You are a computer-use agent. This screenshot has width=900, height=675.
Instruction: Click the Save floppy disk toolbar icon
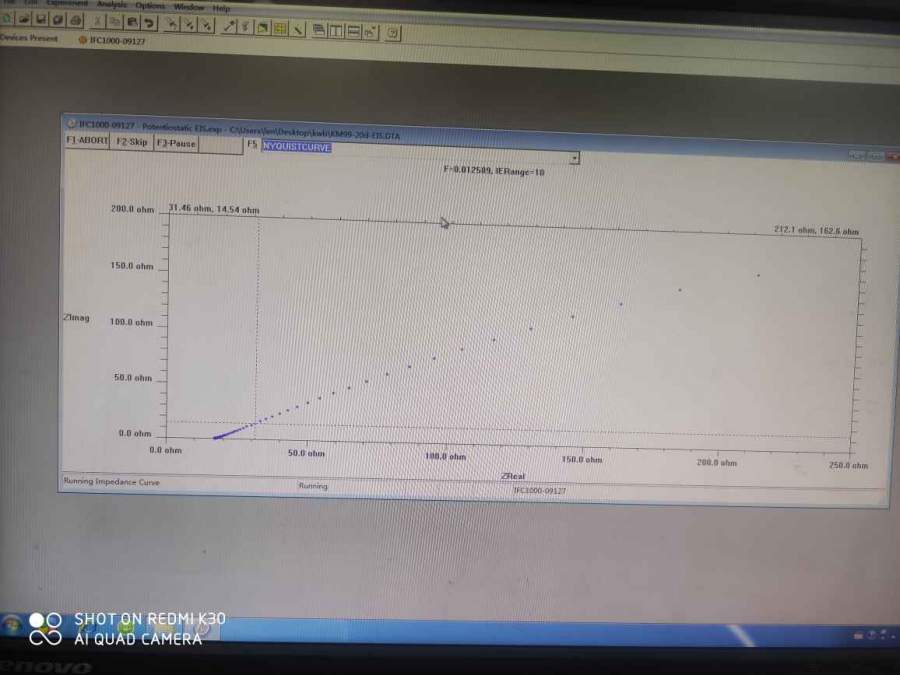click(x=41, y=20)
